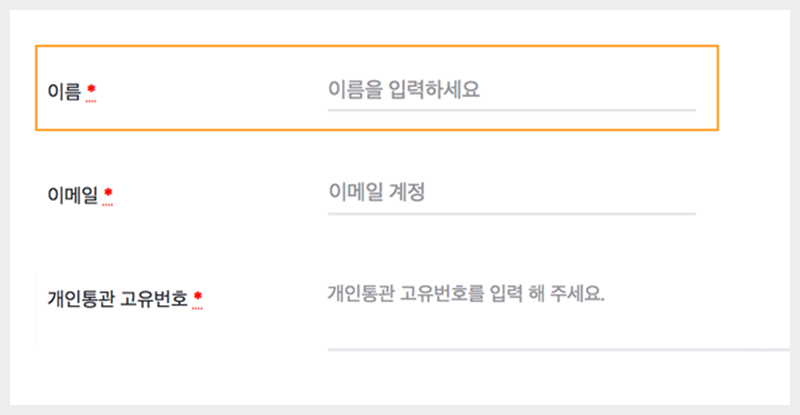Click the underline beneath the name input
The width and height of the screenshot is (800, 415).
click(x=511, y=109)
